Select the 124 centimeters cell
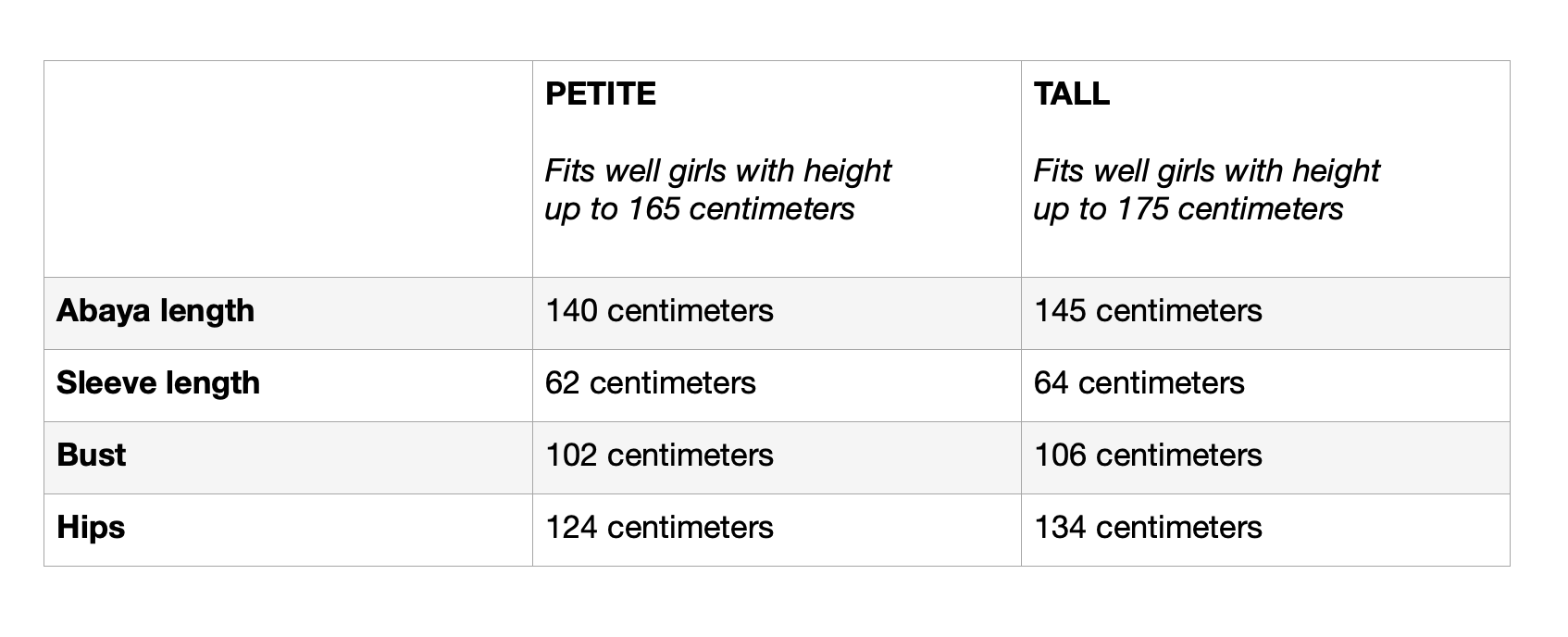1568x637 pixels. (x=777, y=530)
